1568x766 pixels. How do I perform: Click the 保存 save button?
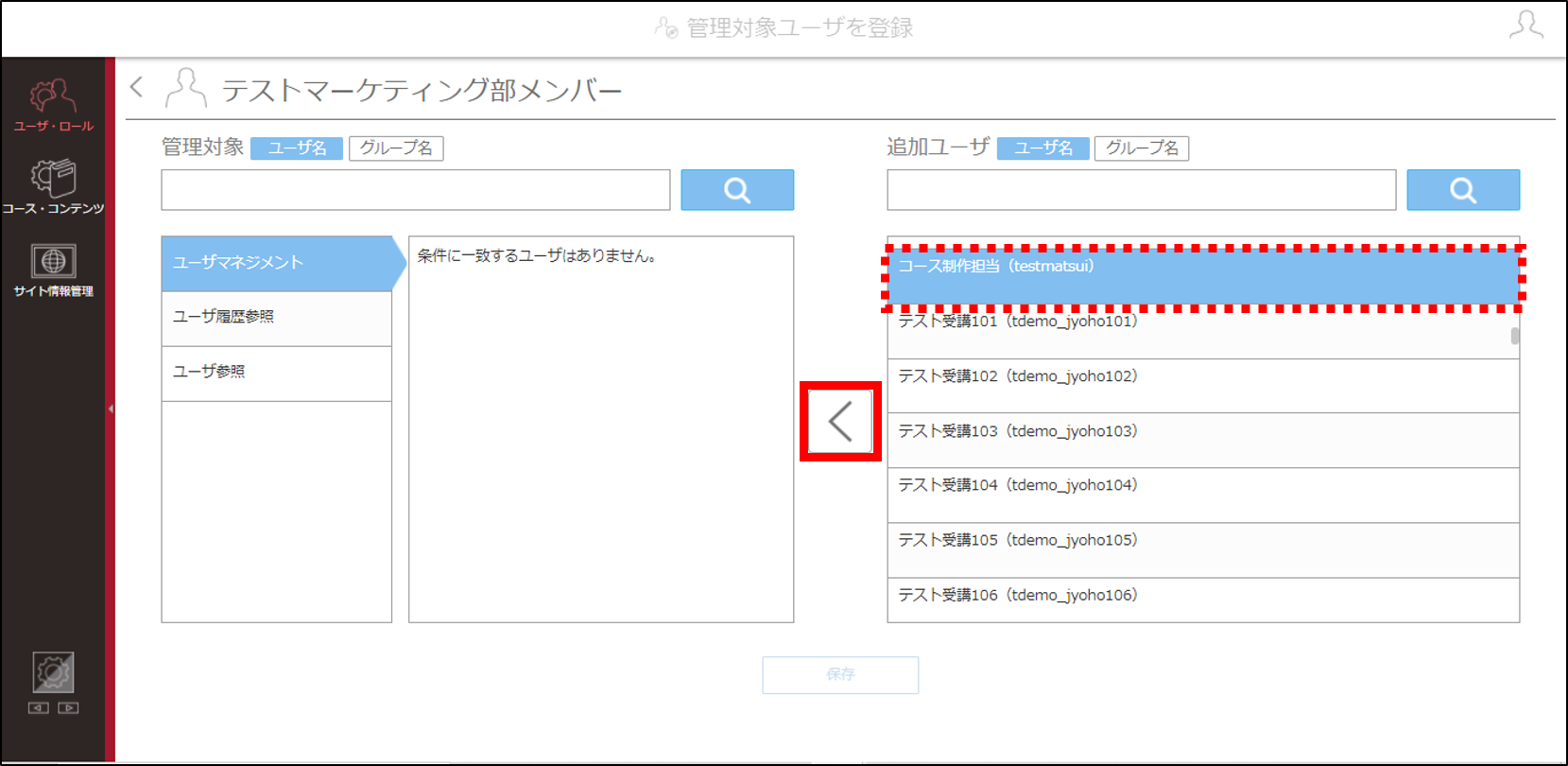pos(840,674)
